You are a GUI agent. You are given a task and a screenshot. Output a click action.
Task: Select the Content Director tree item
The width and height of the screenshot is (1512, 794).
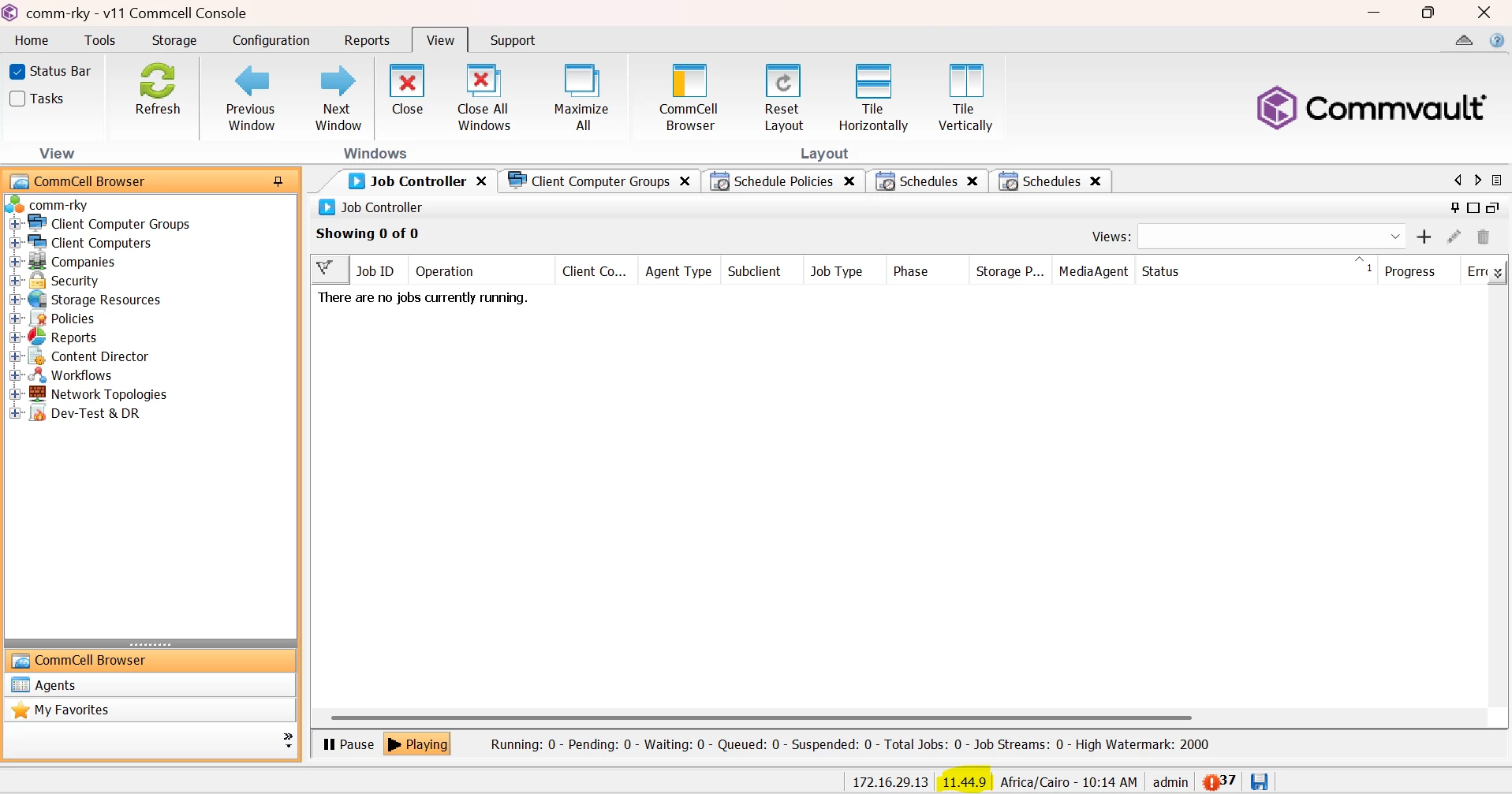(99, 356)
